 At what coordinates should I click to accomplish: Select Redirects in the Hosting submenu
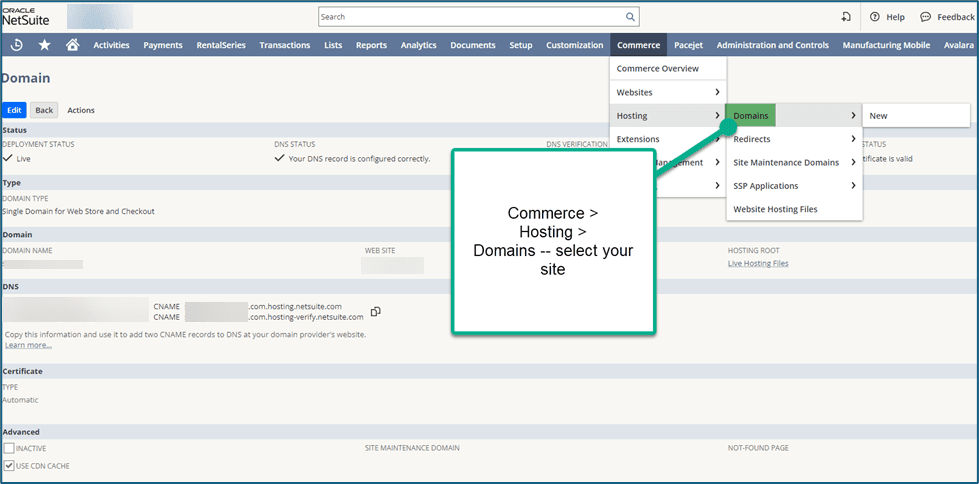click(x=794, y=139)
